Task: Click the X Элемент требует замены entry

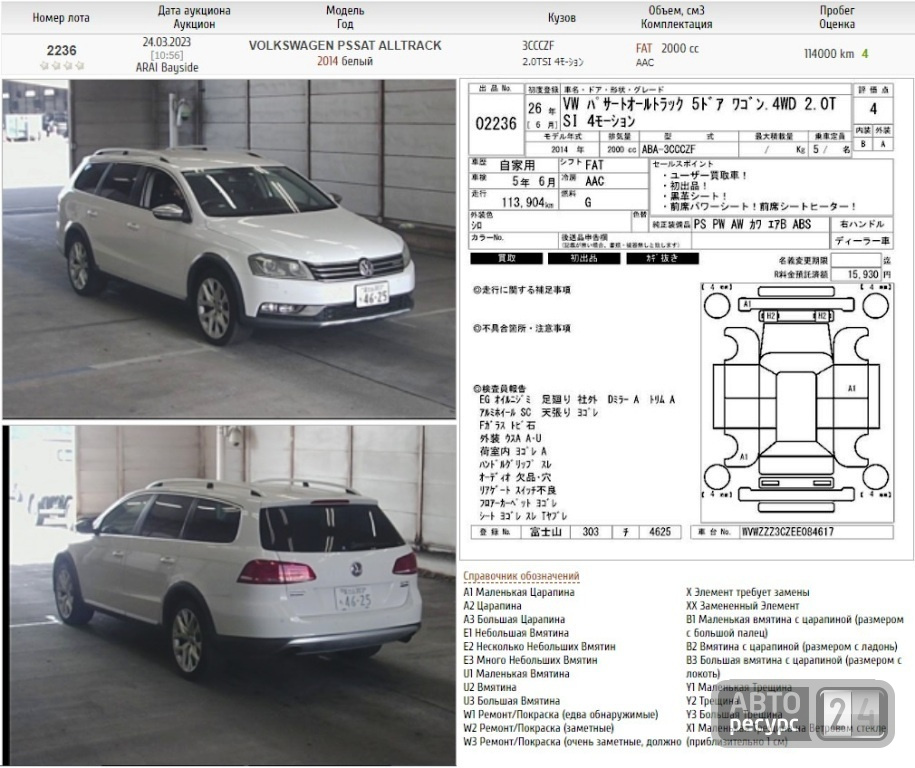Action: (748, 592)
